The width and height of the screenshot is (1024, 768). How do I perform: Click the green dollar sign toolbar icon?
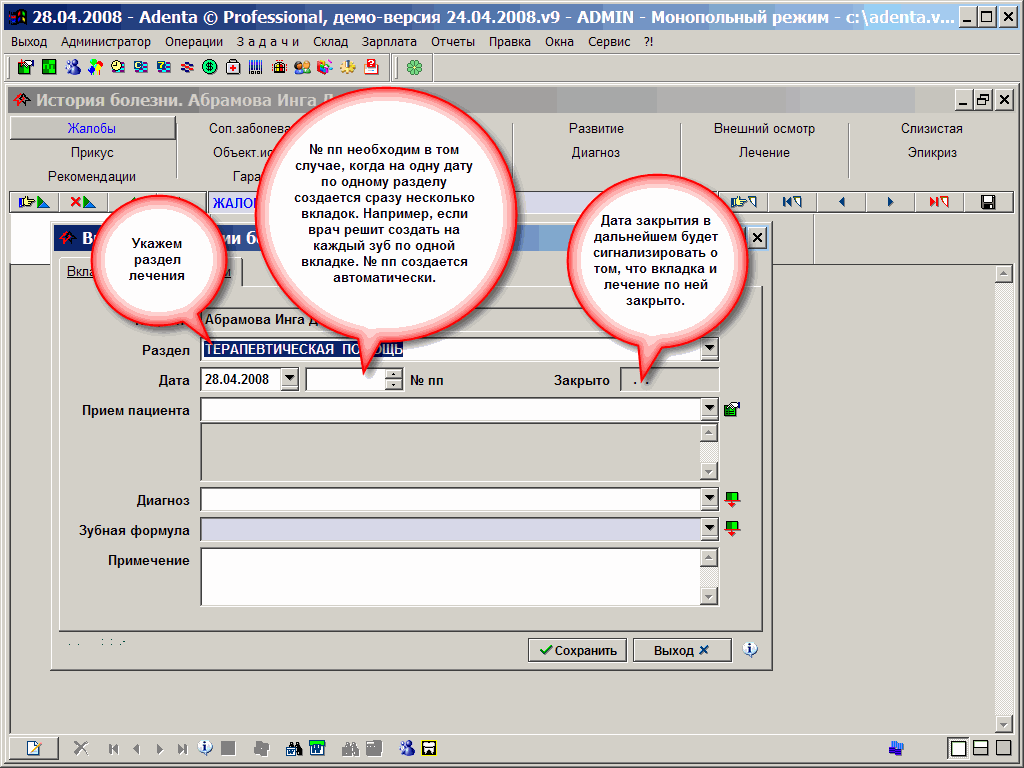click(x=210, y=67)
